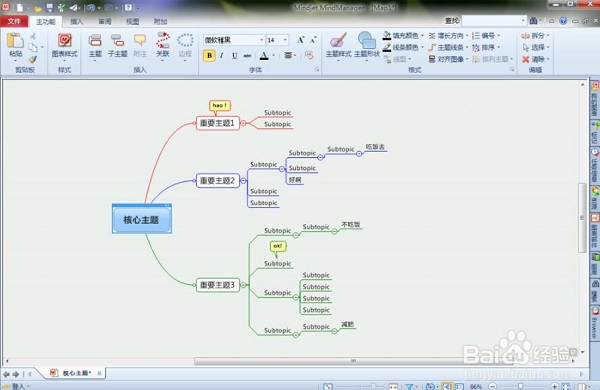This screenshot has width=600, height=390.
Task: Click the 主题形状 topic shape icon
Action: 367,44
